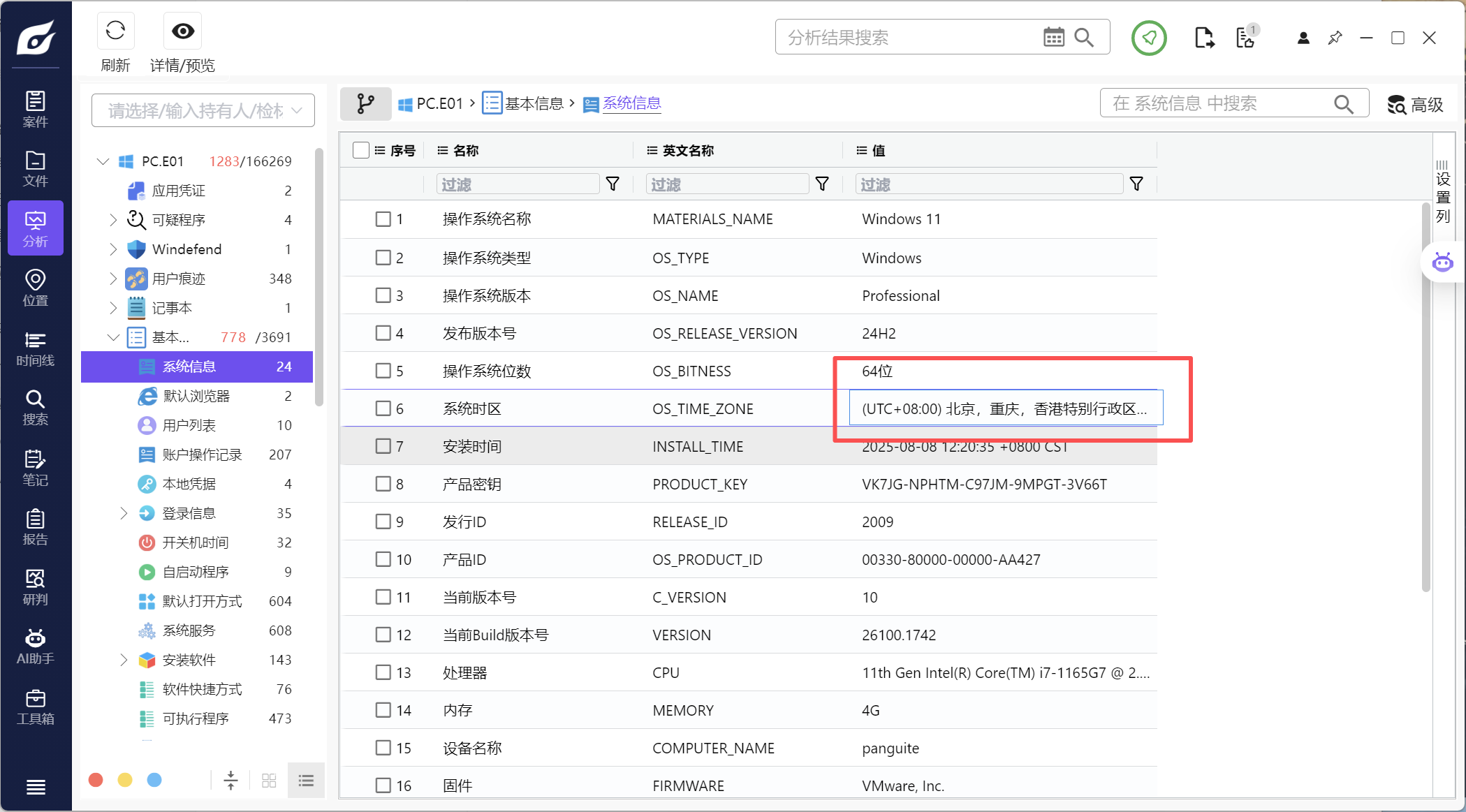Open 位置 in the left sidebar
Image resolution: width=1466 pixels, height=812 pixels.
point(36,288)
